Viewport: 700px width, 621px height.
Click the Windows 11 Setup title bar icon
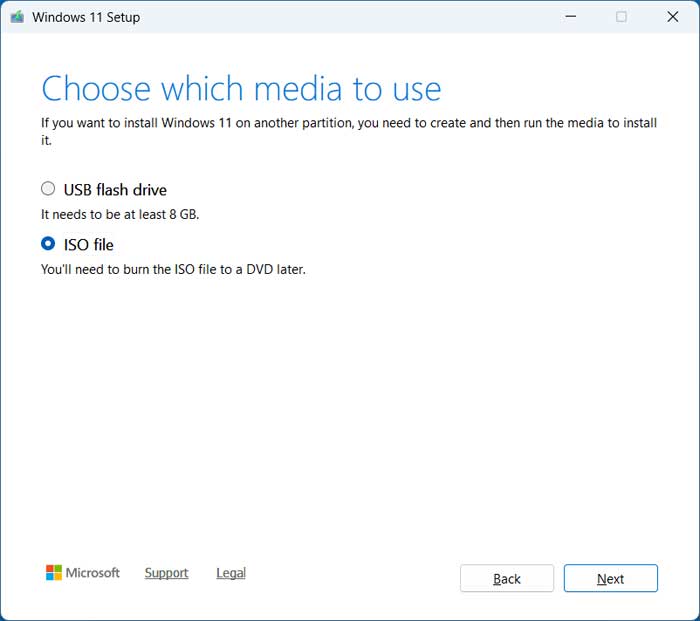(17, 17)
